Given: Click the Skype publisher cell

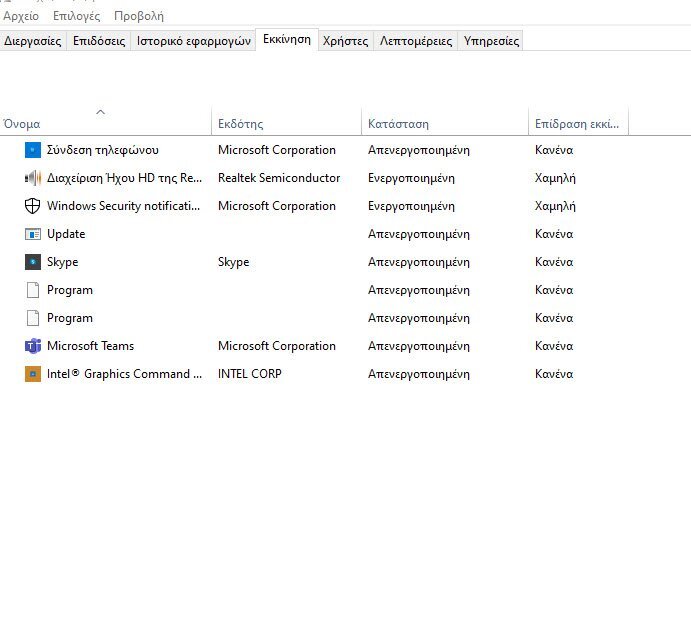Looking at the screenshot, I should (234, 262).
